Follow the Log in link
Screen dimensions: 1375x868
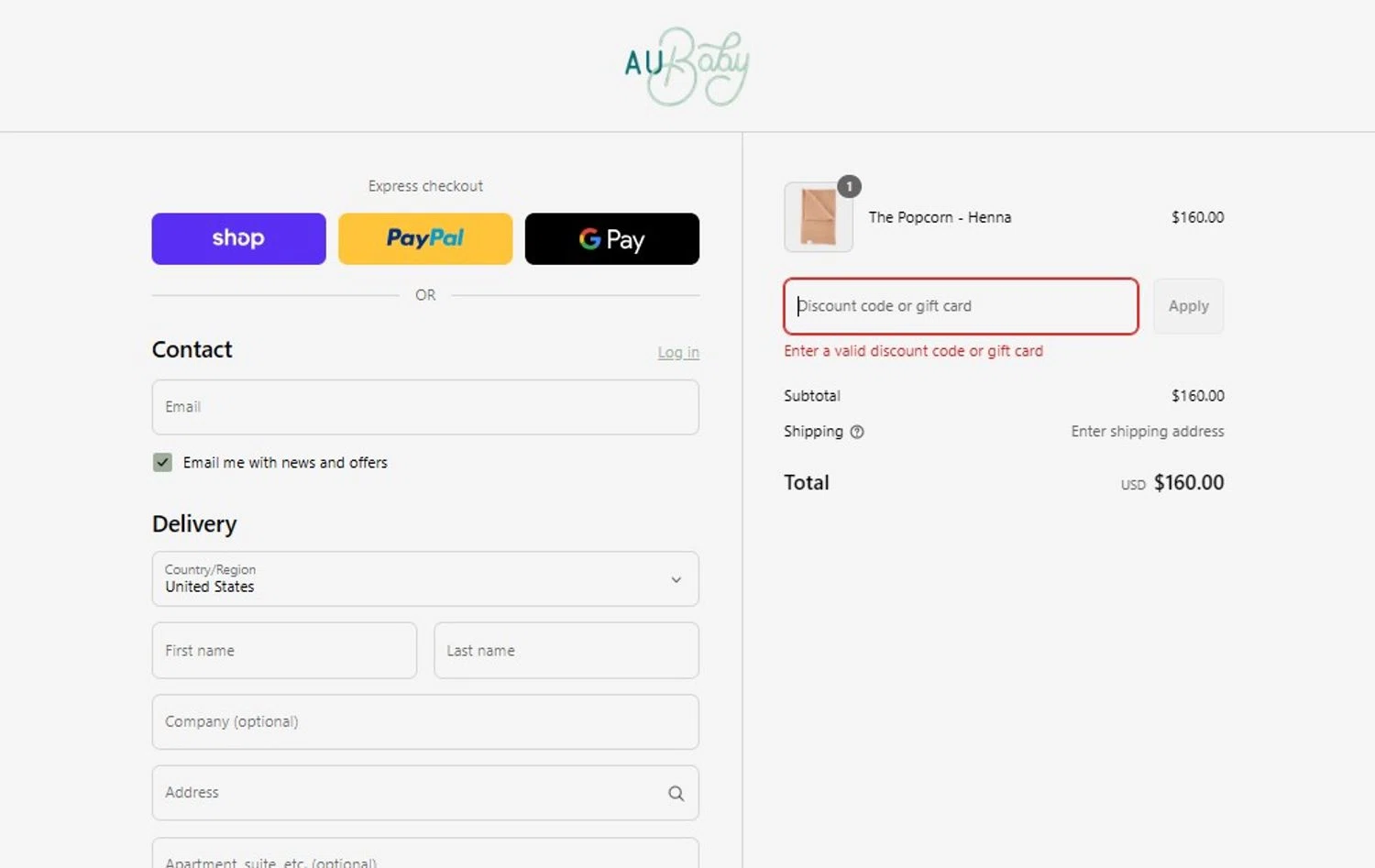click(x=678, y=352)
